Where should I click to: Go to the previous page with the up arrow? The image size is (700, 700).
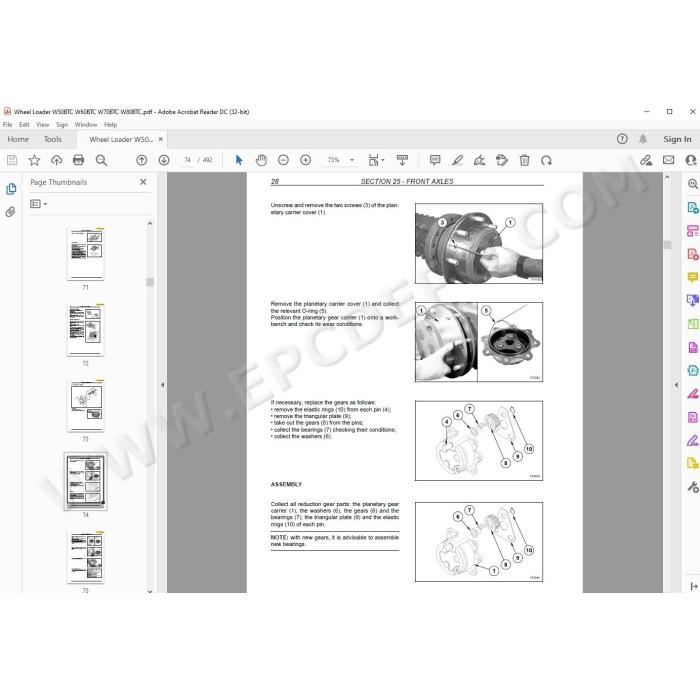click(x=142, y=160)
